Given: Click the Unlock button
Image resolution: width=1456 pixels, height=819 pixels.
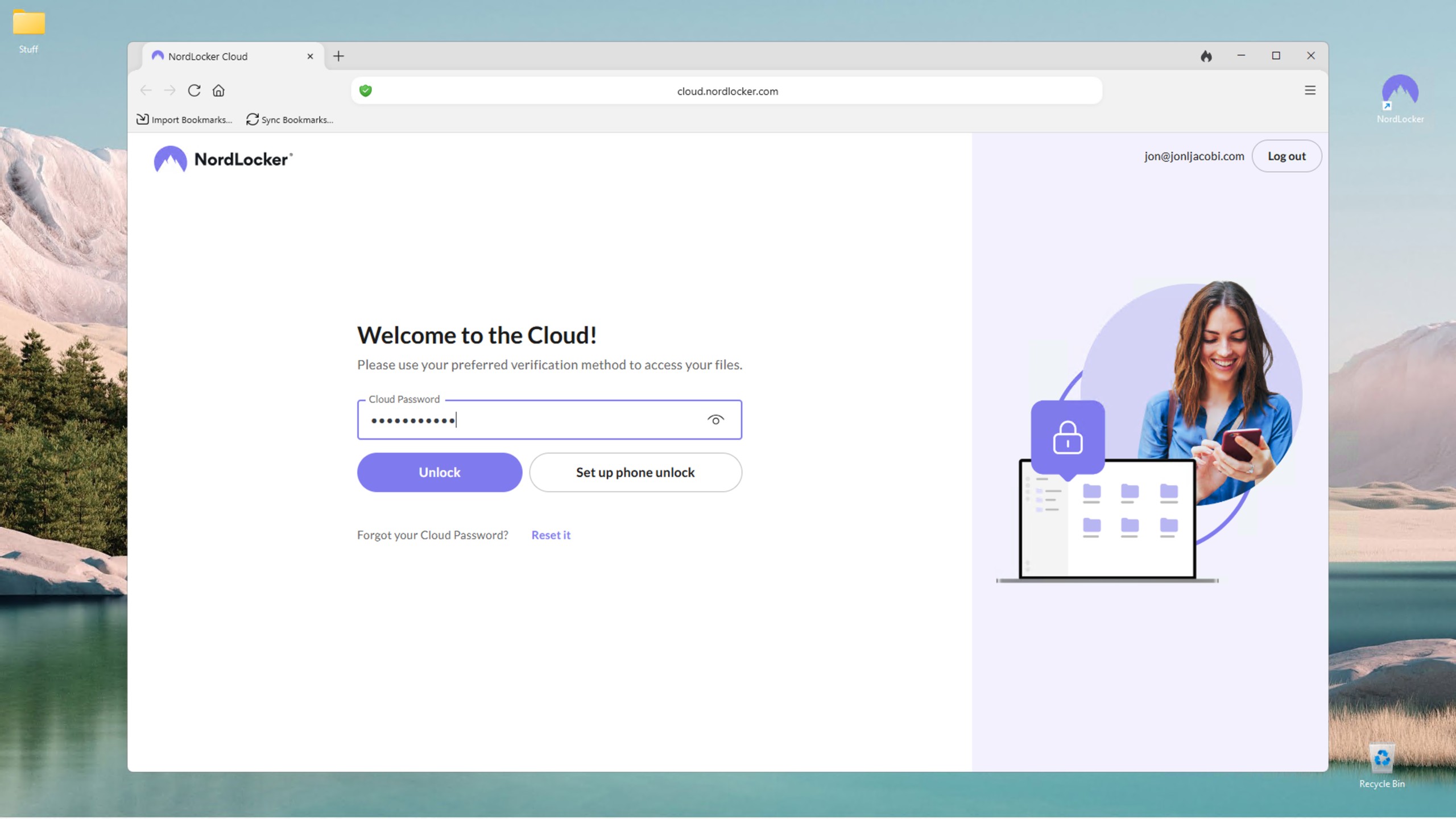Looking at the screenshot, I should (440, 472).
